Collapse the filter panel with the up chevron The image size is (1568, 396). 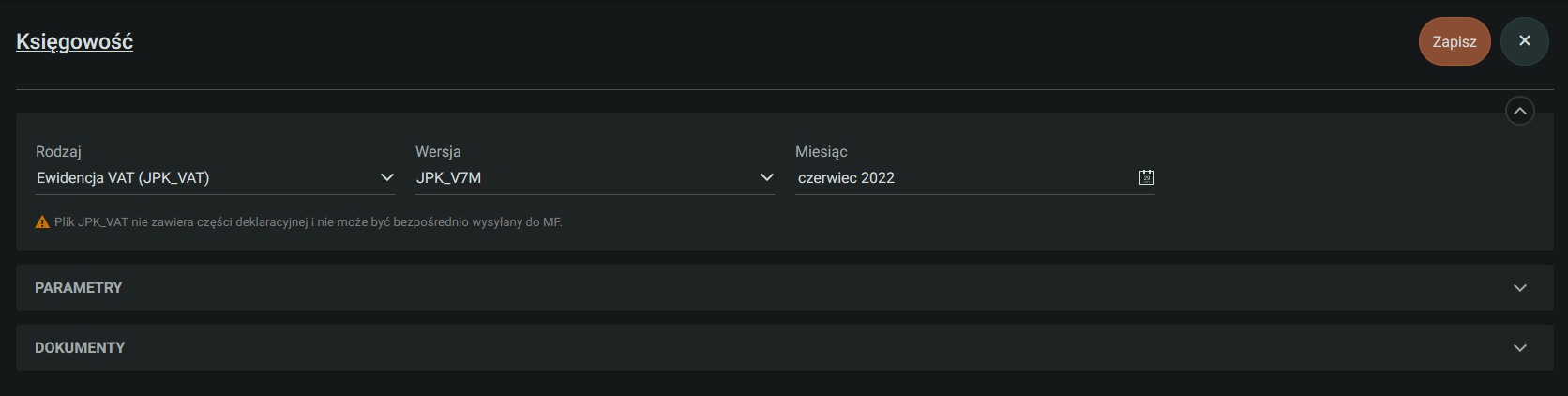click(1519, 112)
